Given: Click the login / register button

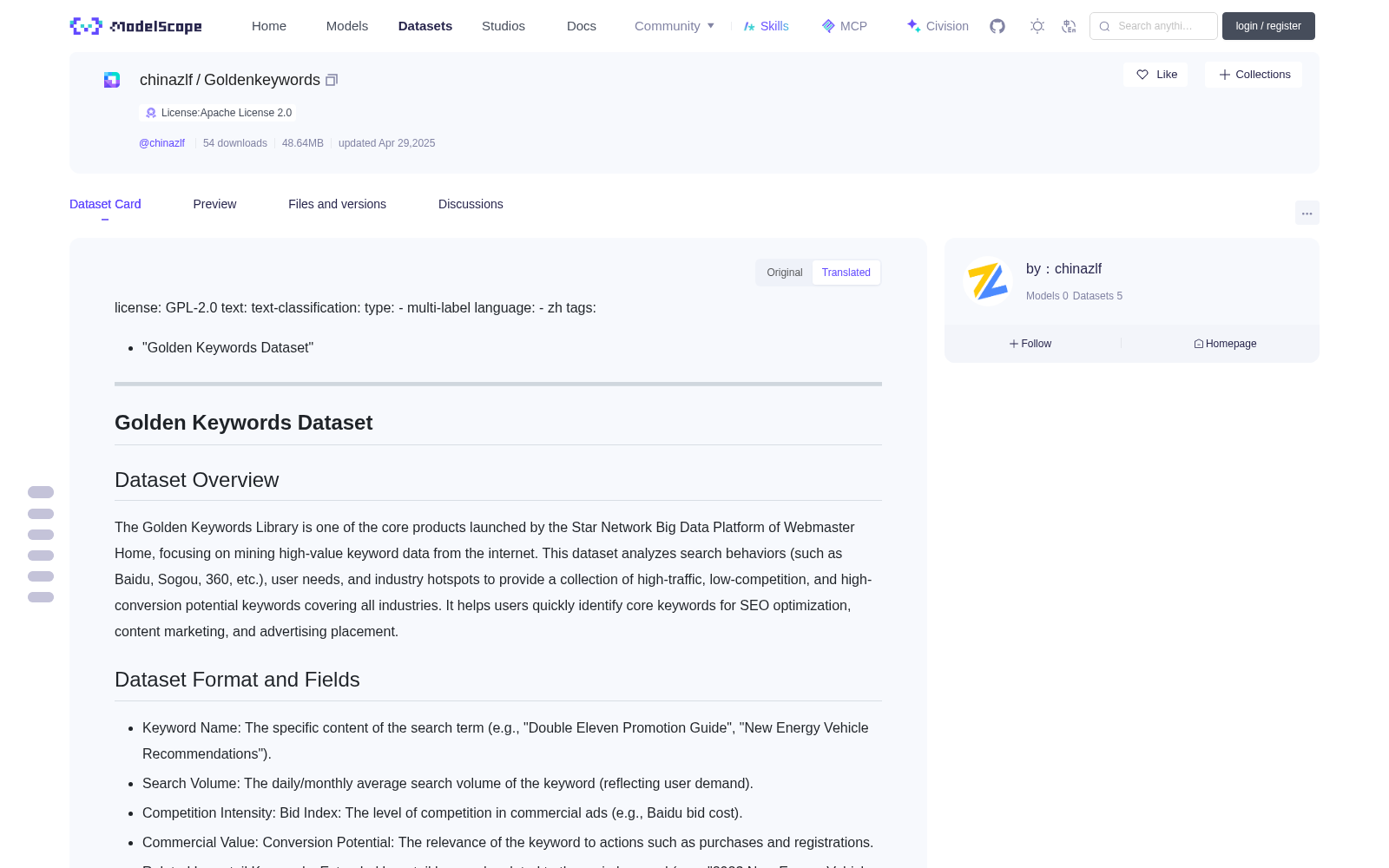Looking at the screenshot, I should point(1268,26).
